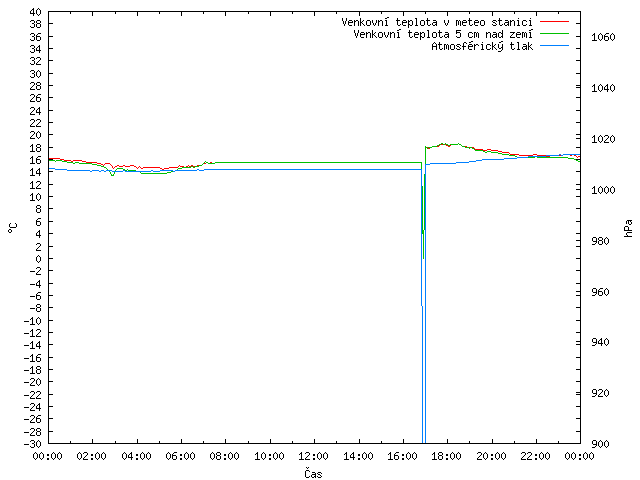Click the 1040 pressure axis label
Viewport: 640px width, 480px height.
pos(603,88)
